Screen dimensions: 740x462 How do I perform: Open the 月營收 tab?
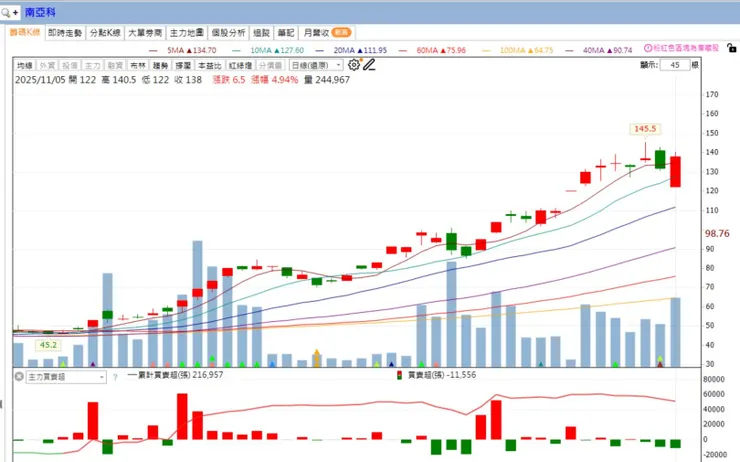[x=327, y=33]
